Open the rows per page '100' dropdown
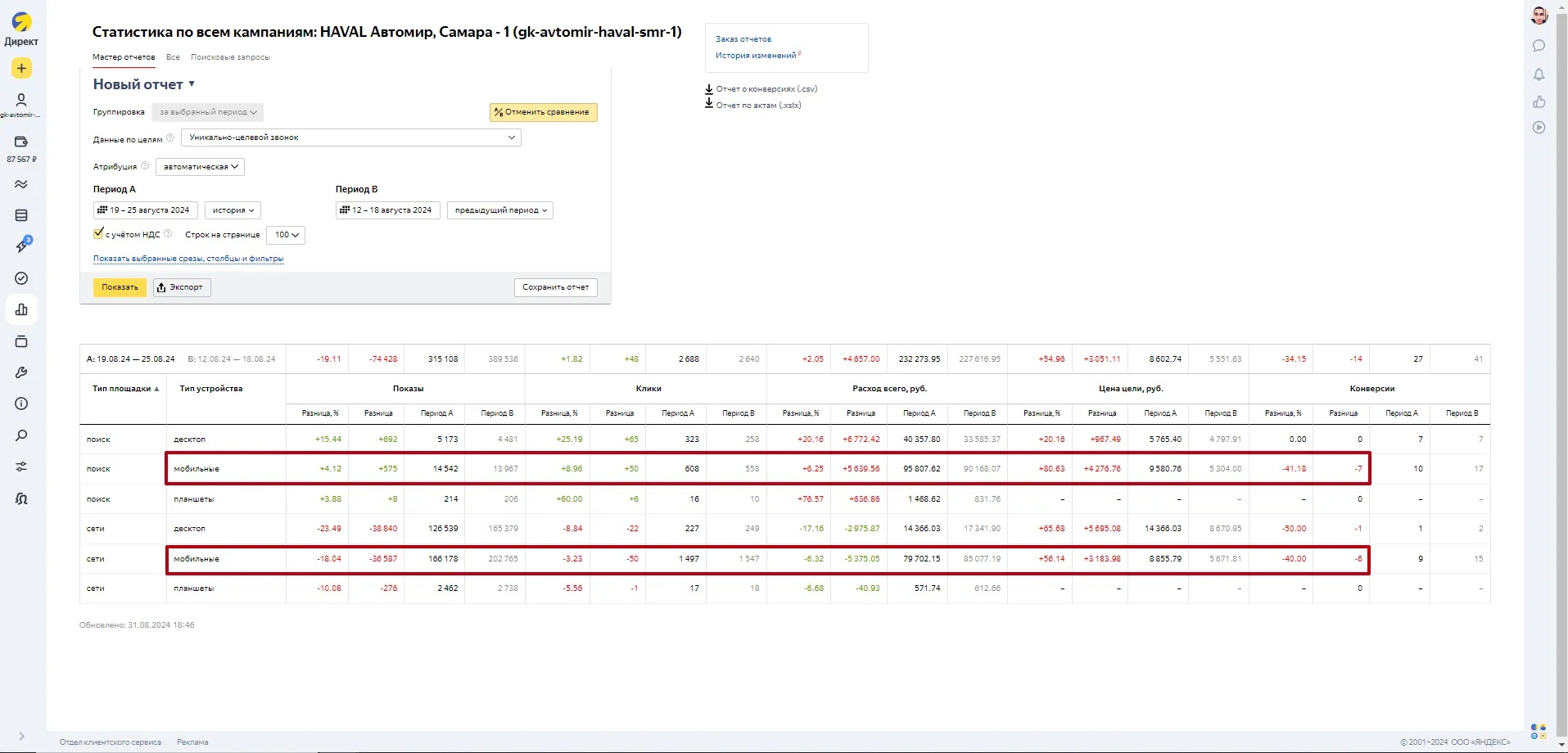1568x753 pixels. pyautogui.click(x=286, y=235)
